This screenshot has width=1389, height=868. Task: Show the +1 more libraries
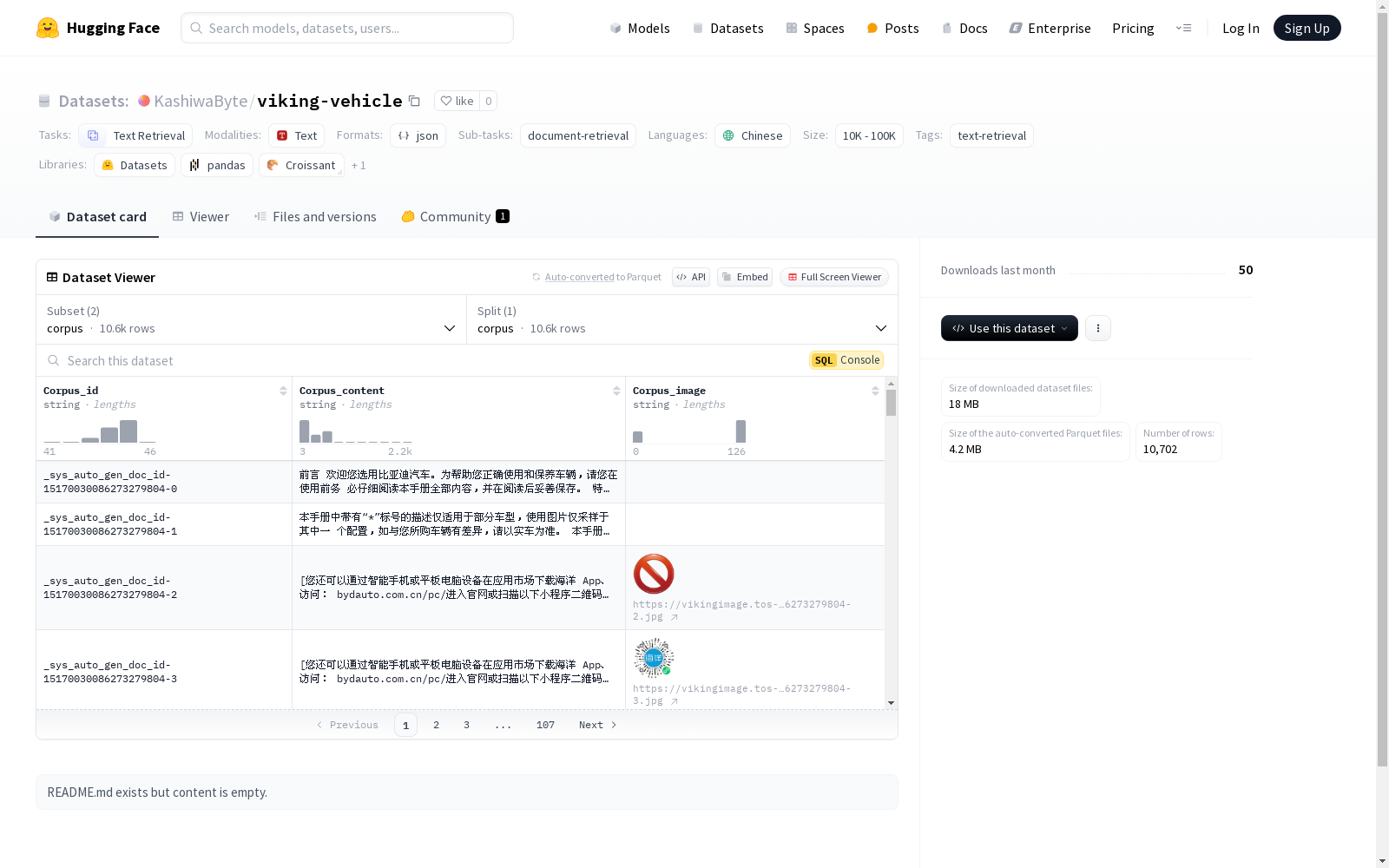click(359, 165)
